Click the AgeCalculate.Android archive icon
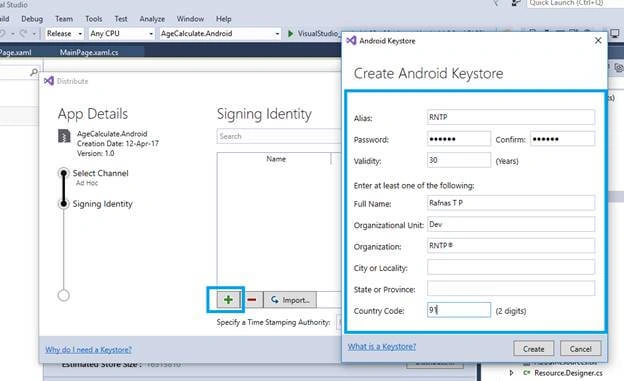This screenshot has width=624, height=381. tap(64, 136)
